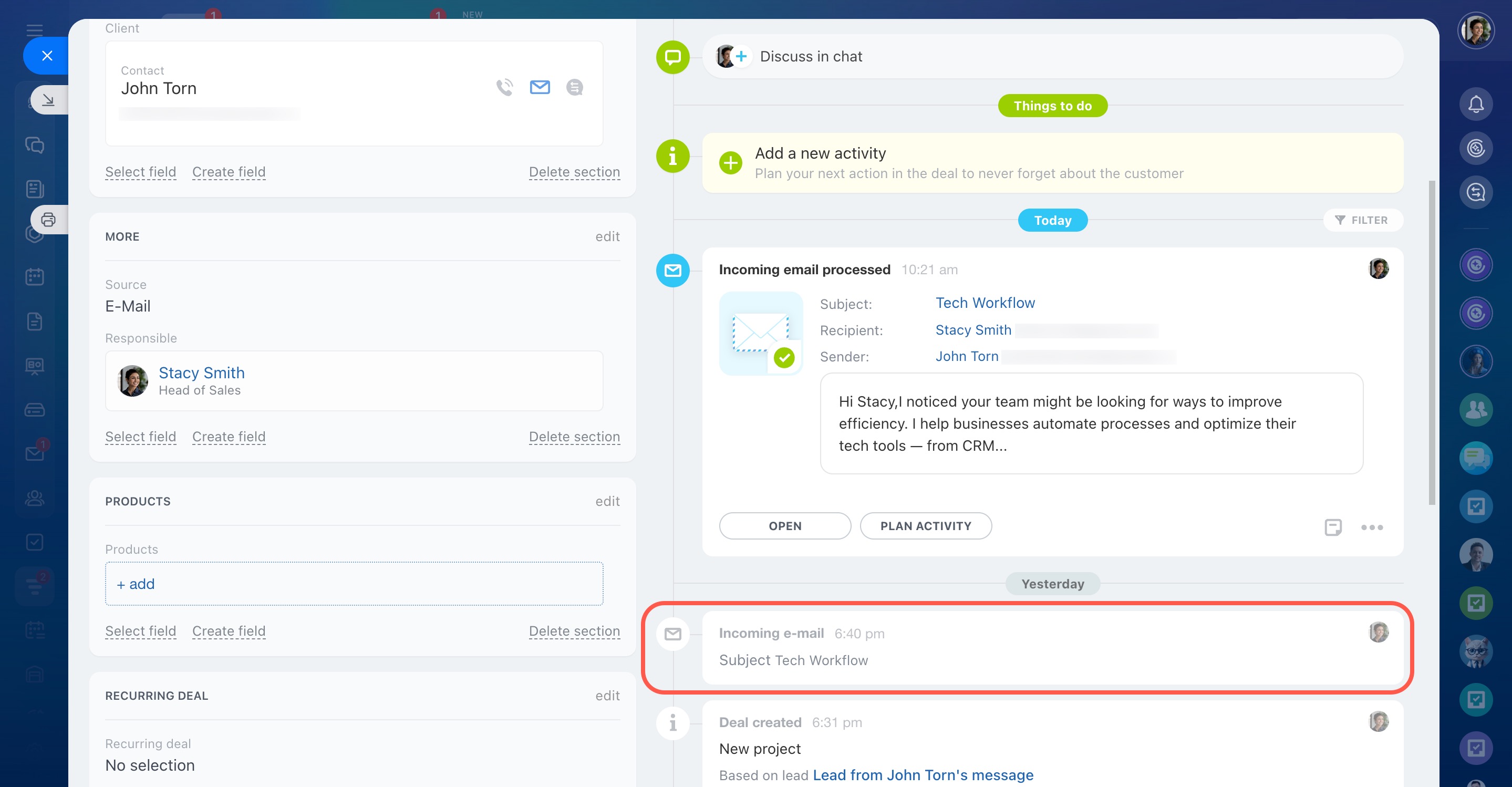The image size is (1512, 787).
Task: Click the phone call icon for John Torn
Action: point(504,87)
